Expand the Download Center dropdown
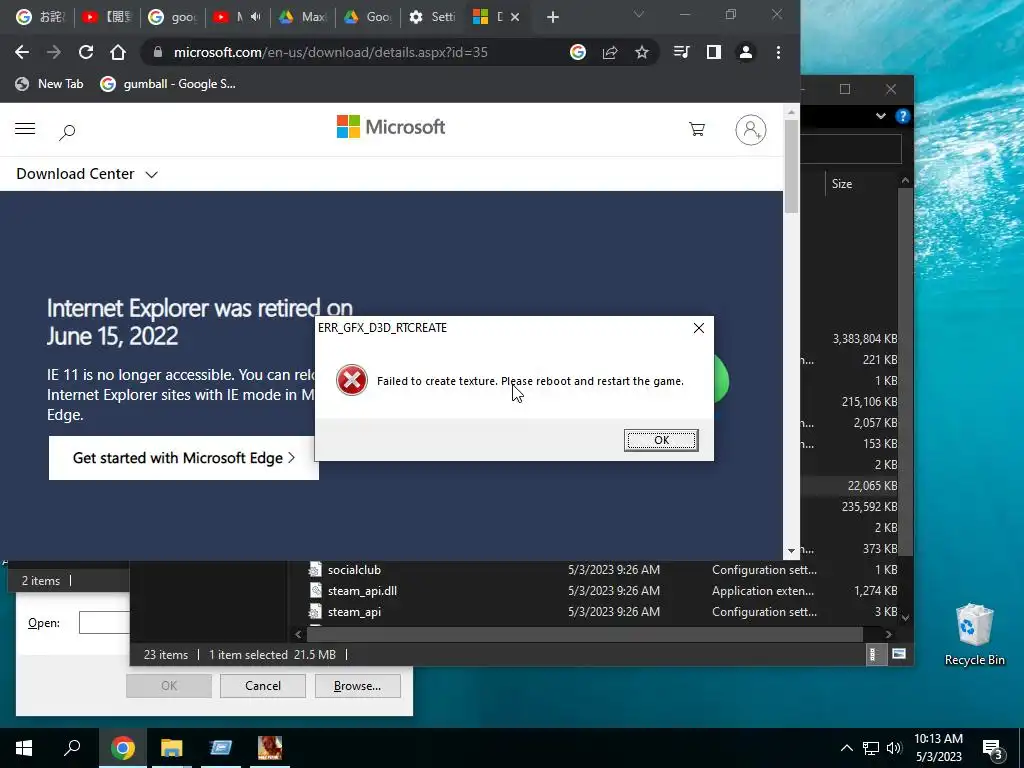Screen dimensions: 1024x768 (x=87, y=174)
